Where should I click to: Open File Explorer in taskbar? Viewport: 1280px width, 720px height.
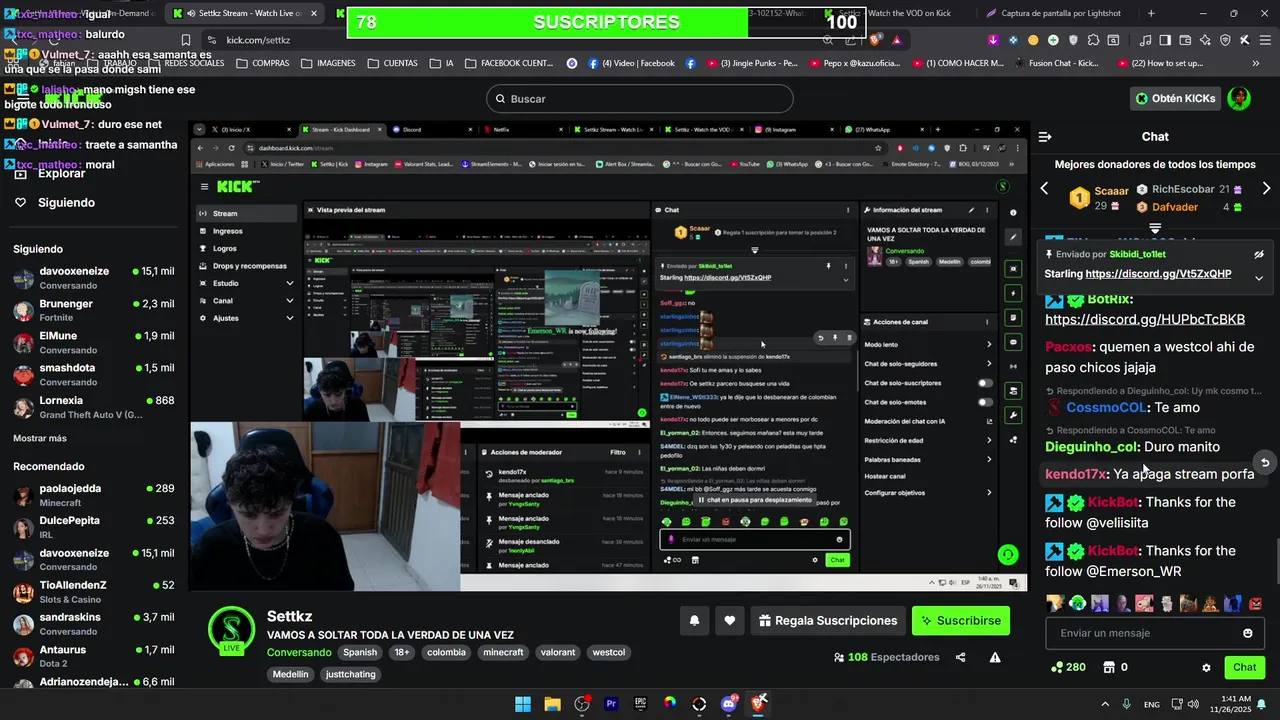pyautogui.click(x=552, y=704)
